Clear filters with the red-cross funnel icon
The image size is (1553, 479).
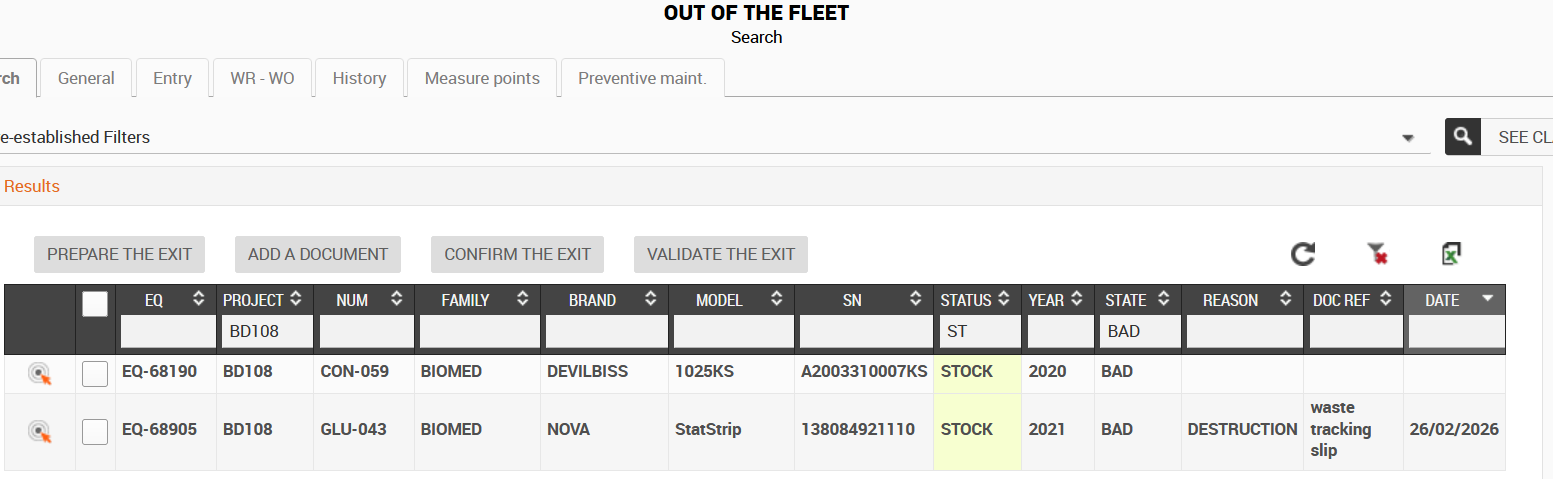(x=1378, y=254)
